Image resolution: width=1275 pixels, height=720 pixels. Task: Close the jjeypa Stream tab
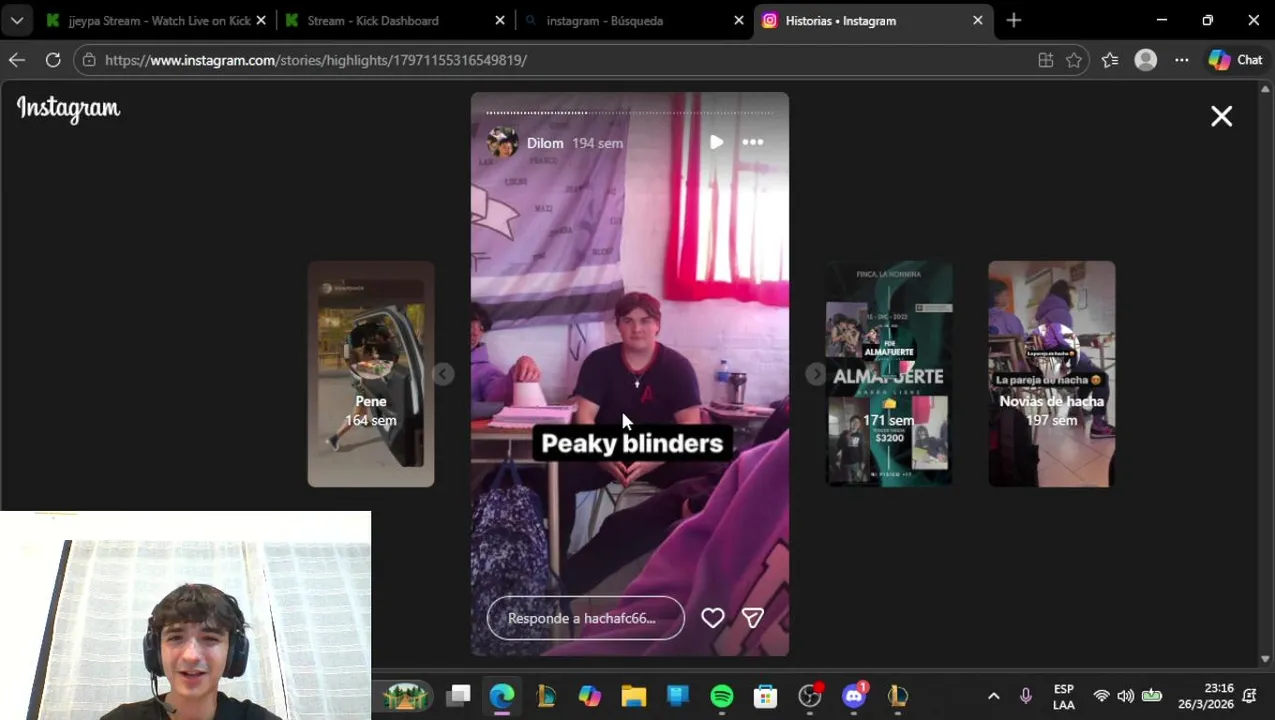coord(261,20)
